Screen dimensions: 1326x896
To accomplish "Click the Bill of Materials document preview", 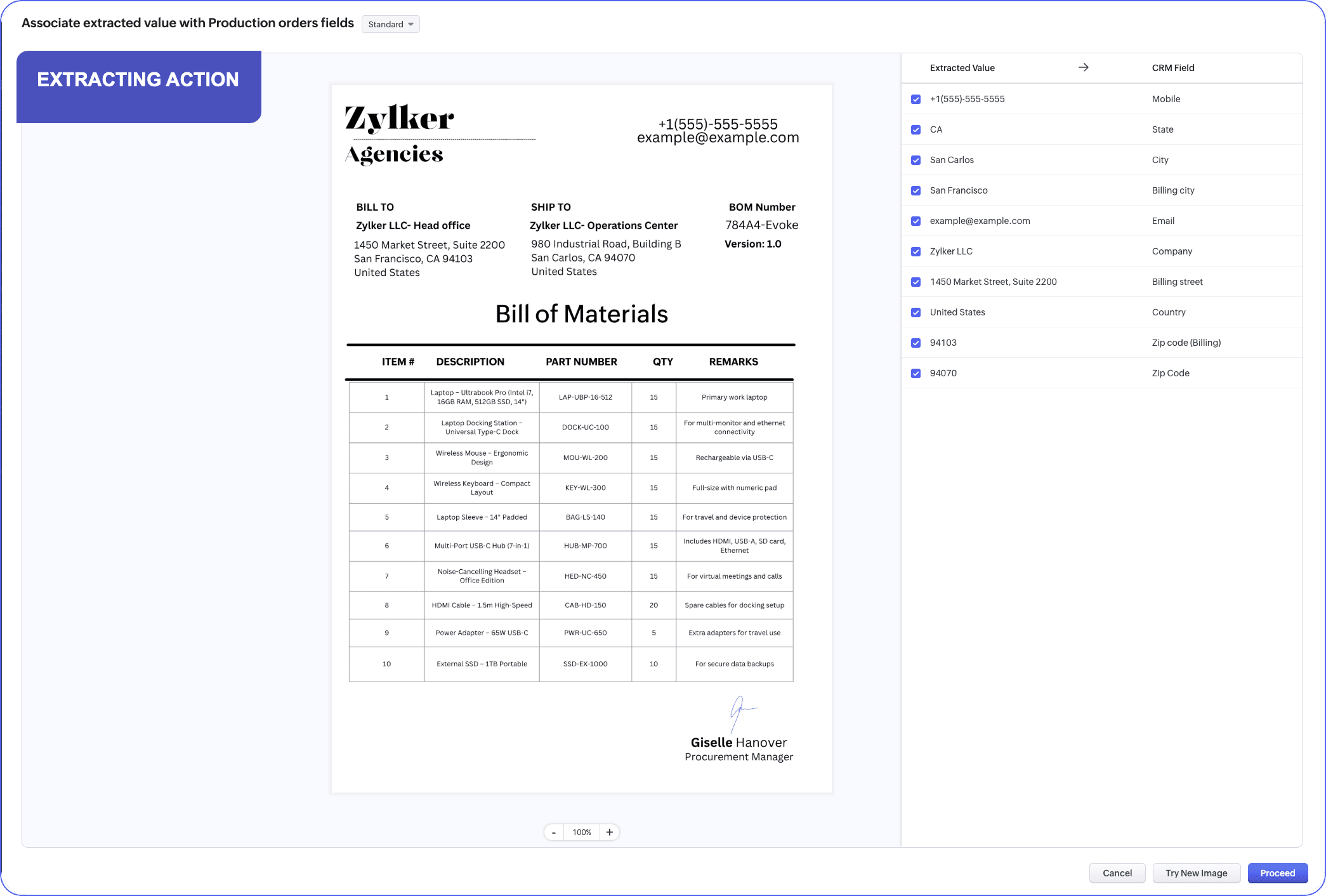I will click(x=581, y=438).
